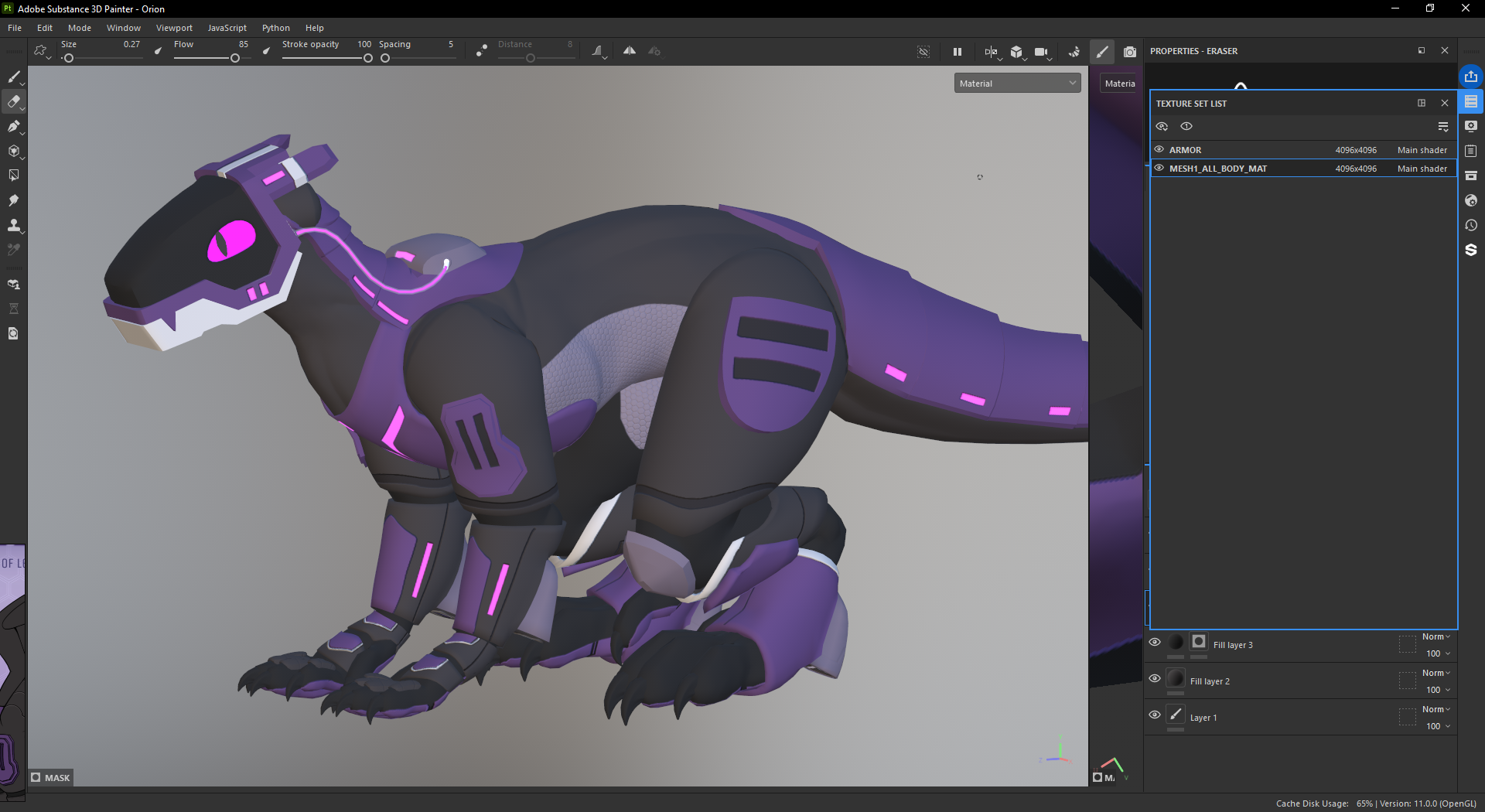Open the Material channel dropdown
1485x812 pixels.
(x=1017, y=84)
